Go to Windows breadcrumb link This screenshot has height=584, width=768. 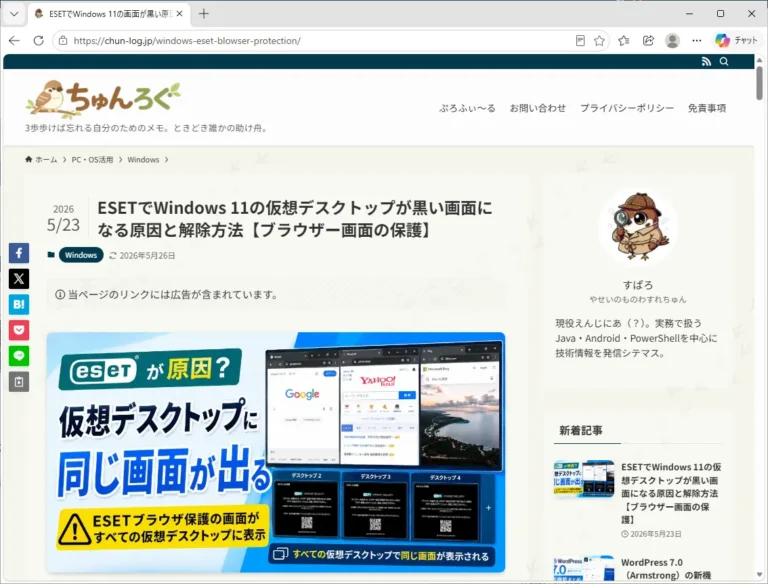[143, 160]
